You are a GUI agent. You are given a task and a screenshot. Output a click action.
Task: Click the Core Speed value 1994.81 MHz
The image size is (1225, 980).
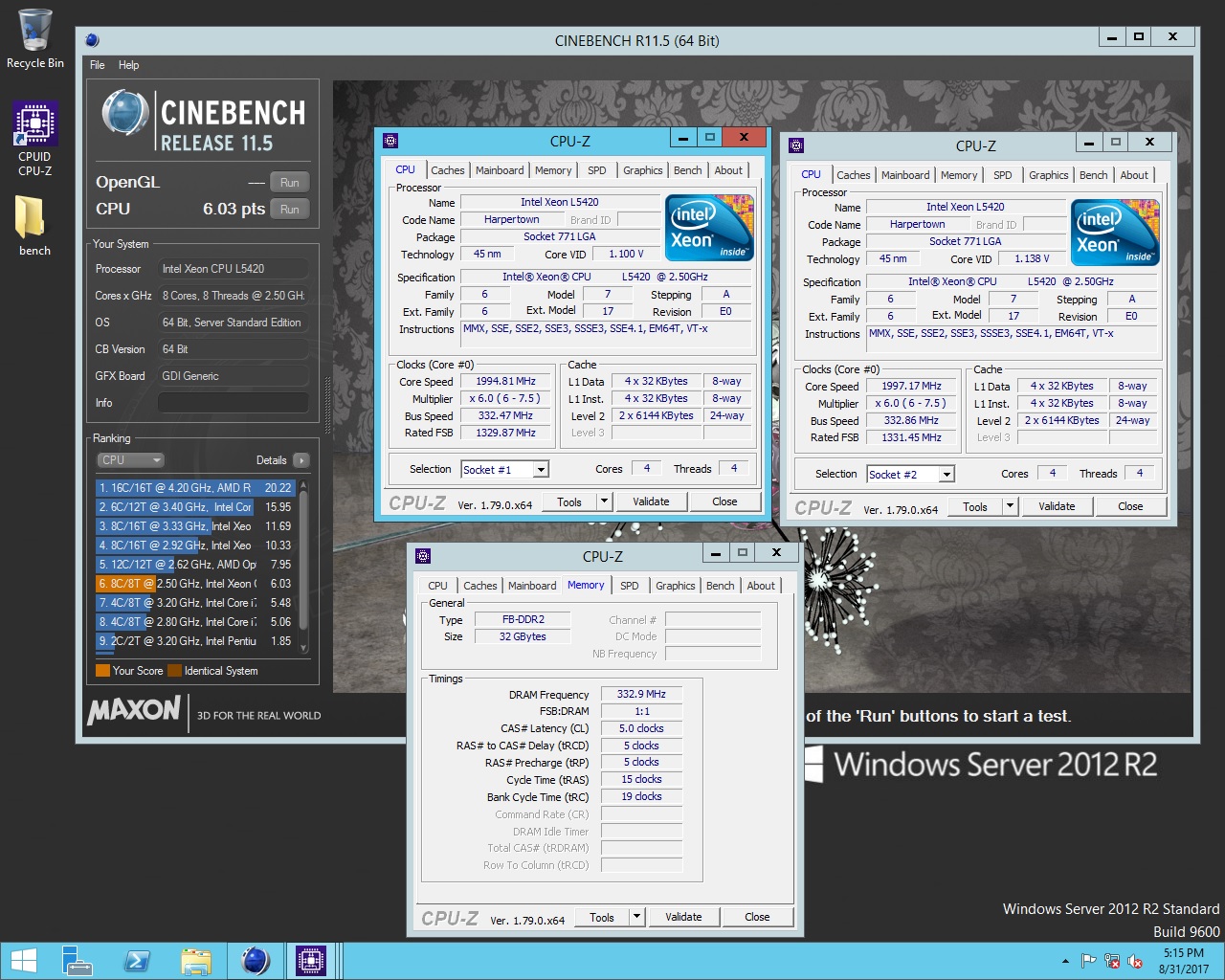(505, 381)
